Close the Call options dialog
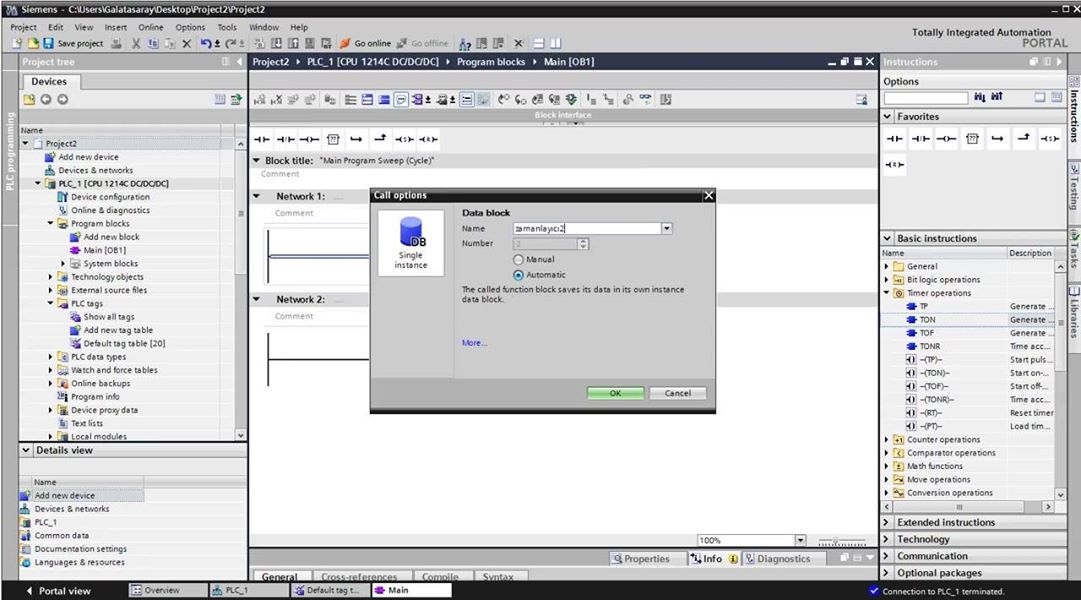This screenshot has width=1081, height=600. click(x=708, y=196)
